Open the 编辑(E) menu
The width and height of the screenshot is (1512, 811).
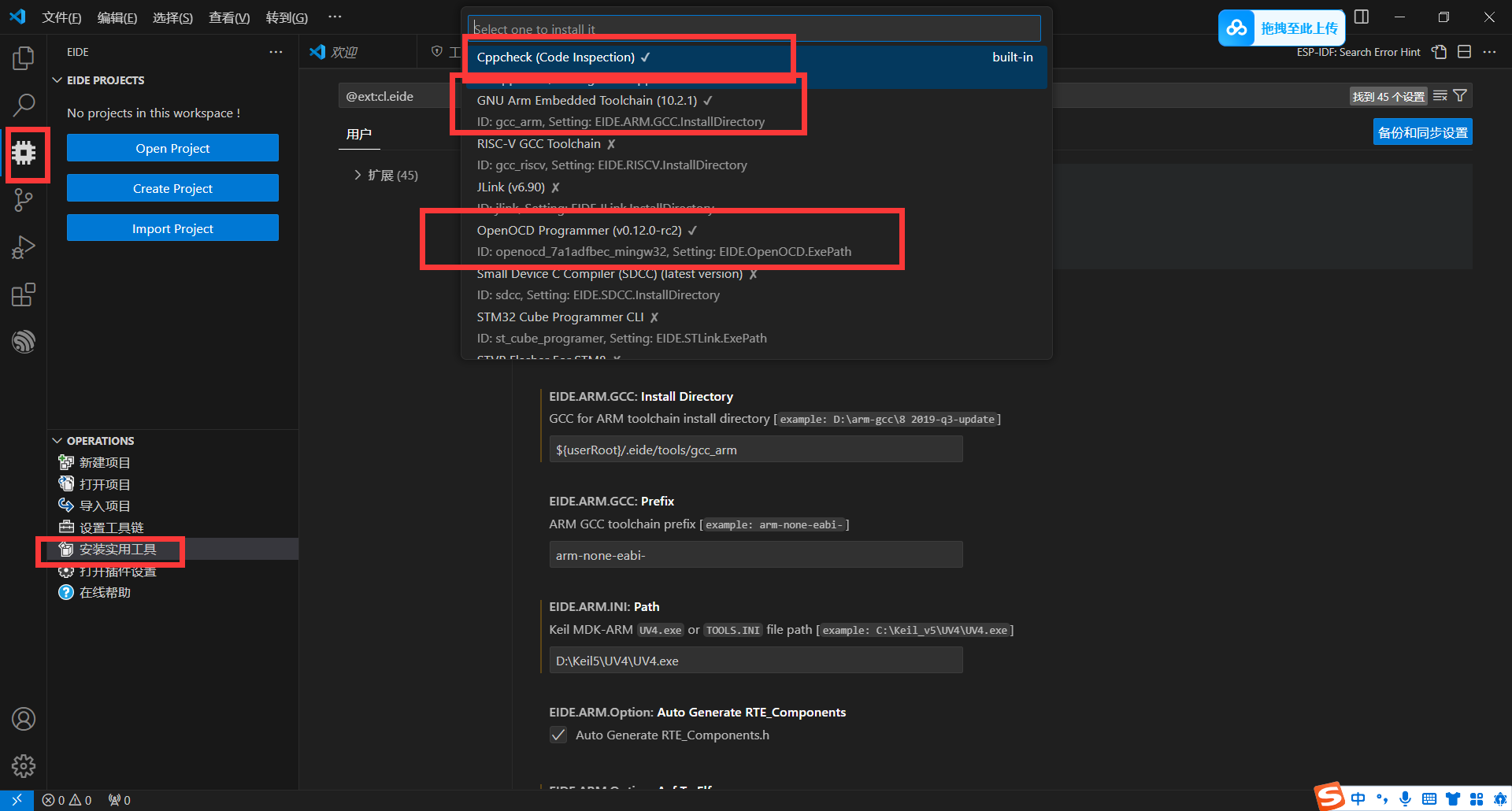(x=117, y=17)
